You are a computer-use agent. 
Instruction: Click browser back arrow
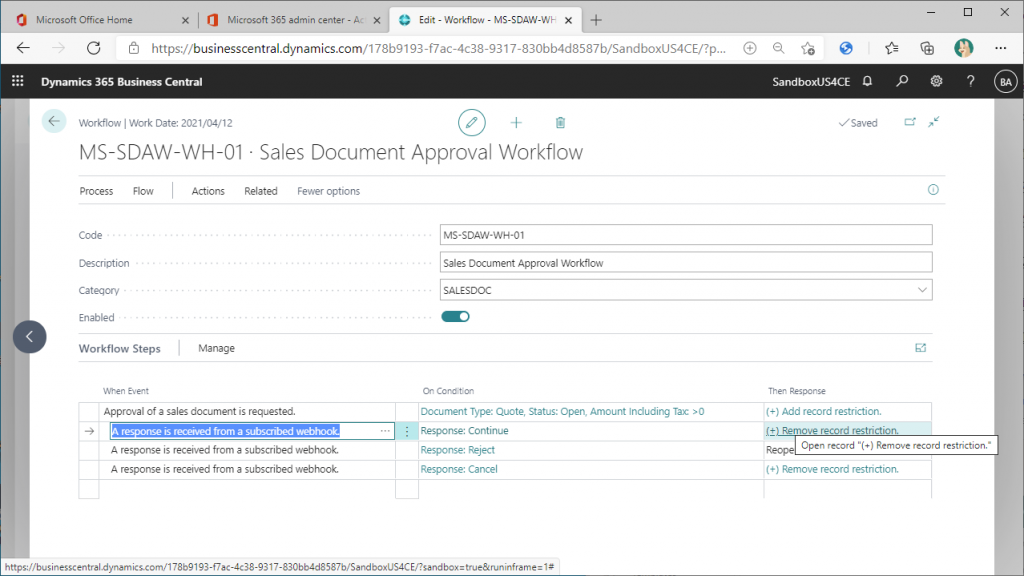[x=24, y=48]
